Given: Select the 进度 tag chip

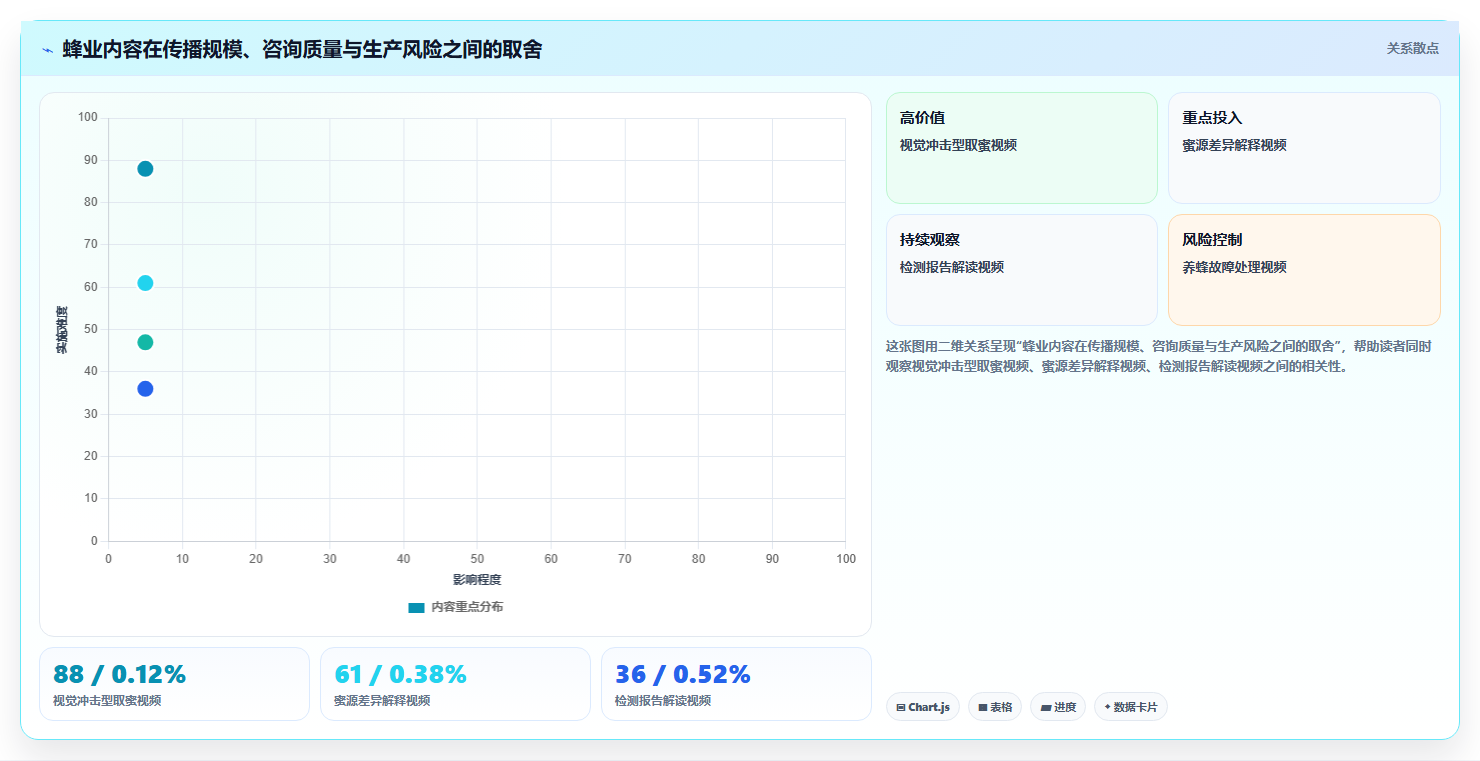Looking at the screenshot, I should click(x=1057, y=707).
